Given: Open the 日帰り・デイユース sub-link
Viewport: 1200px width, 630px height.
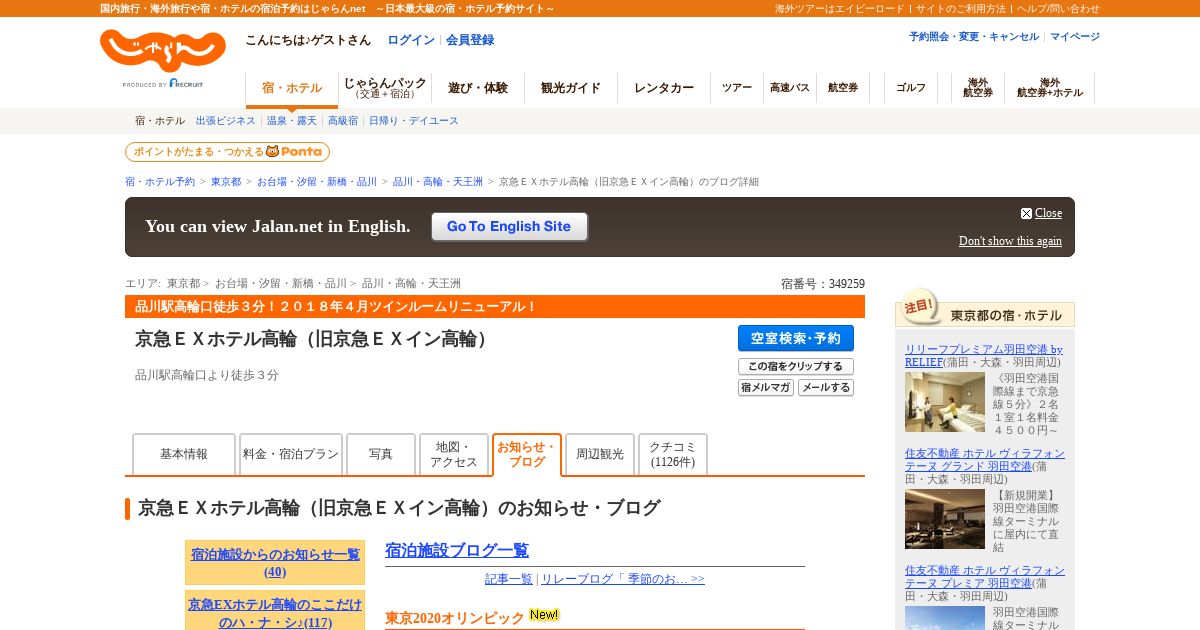Looking at the screenshot, I should click(414, 121).
